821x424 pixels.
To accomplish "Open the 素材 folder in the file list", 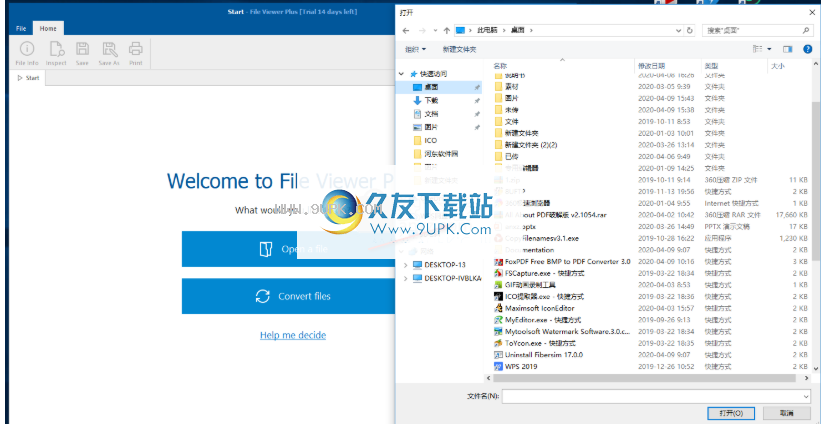I will click(x=507, y=86).
